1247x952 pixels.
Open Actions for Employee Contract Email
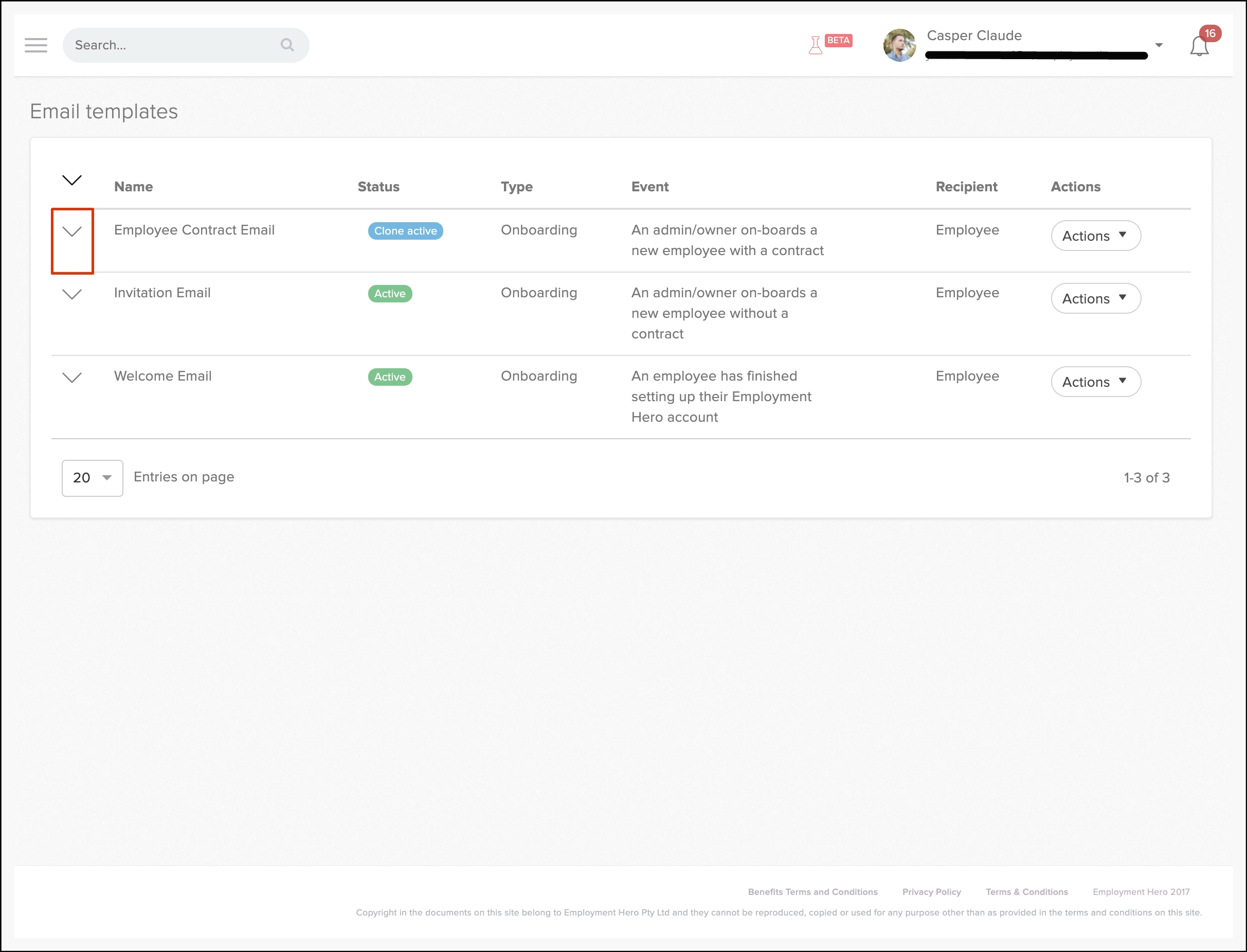1095,236
